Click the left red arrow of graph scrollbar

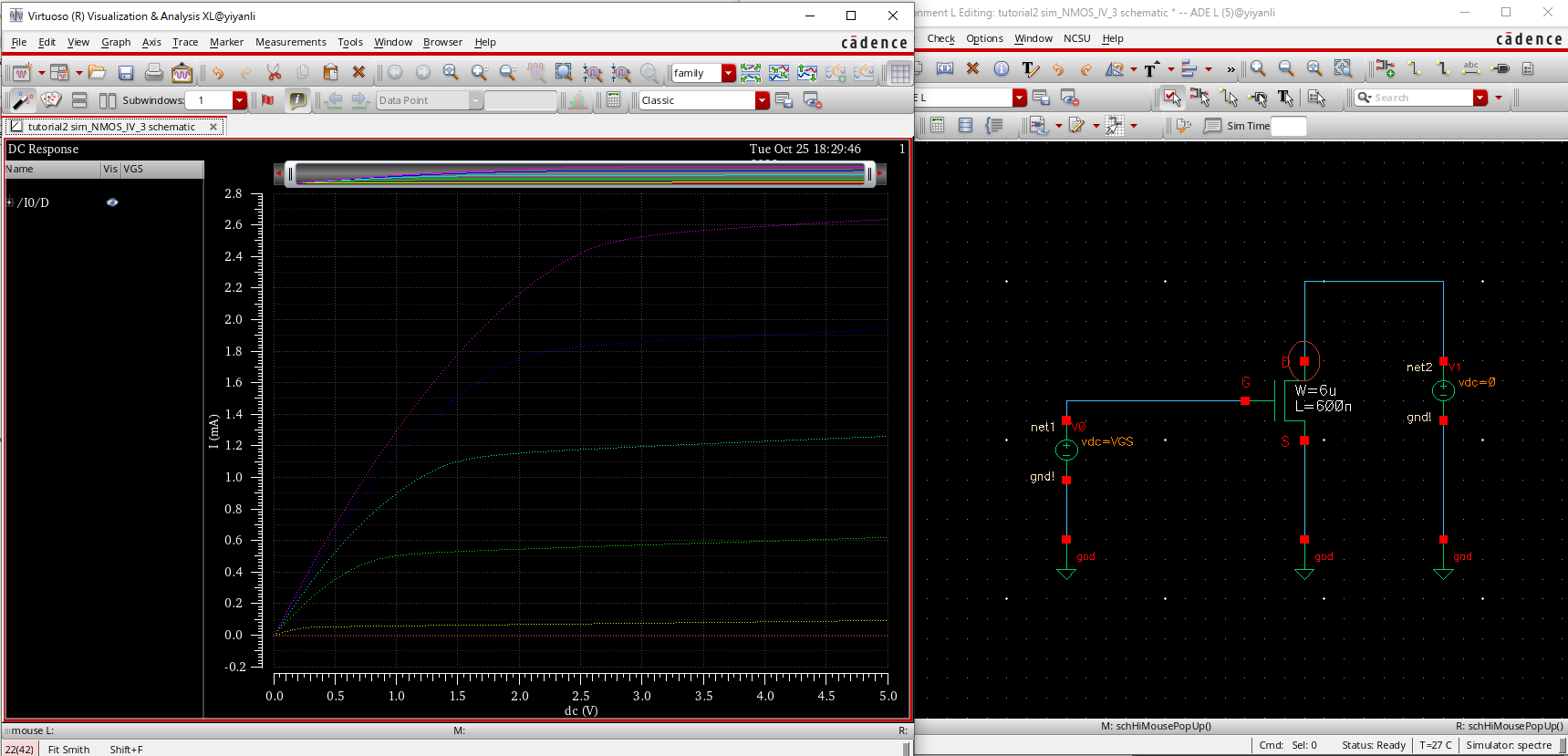(x=278, y=173)
